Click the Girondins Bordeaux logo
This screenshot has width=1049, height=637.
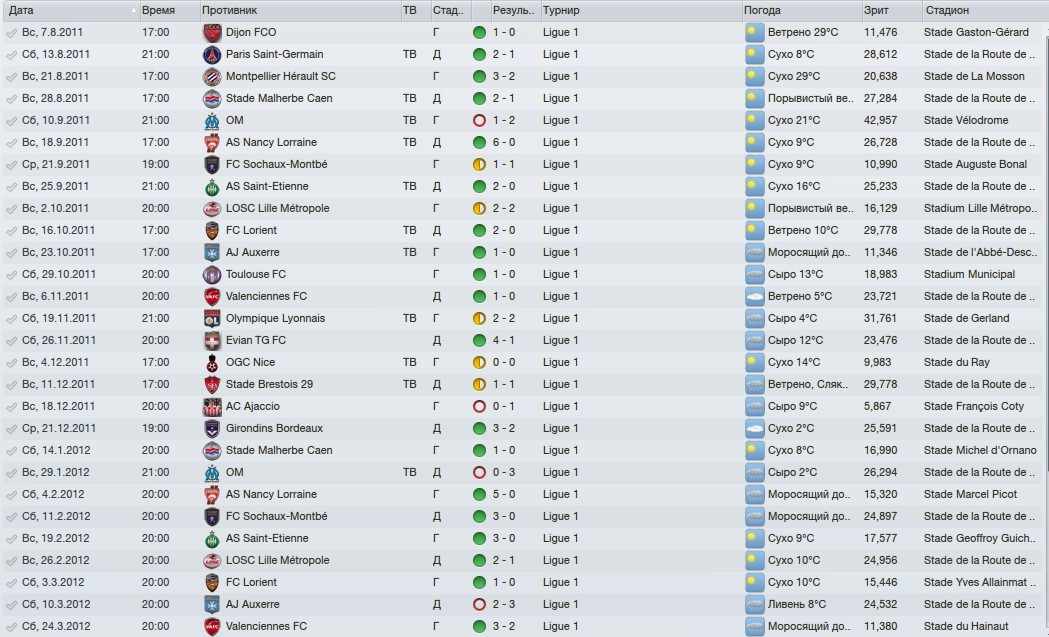pyautogui.click(x=211, y=428)
